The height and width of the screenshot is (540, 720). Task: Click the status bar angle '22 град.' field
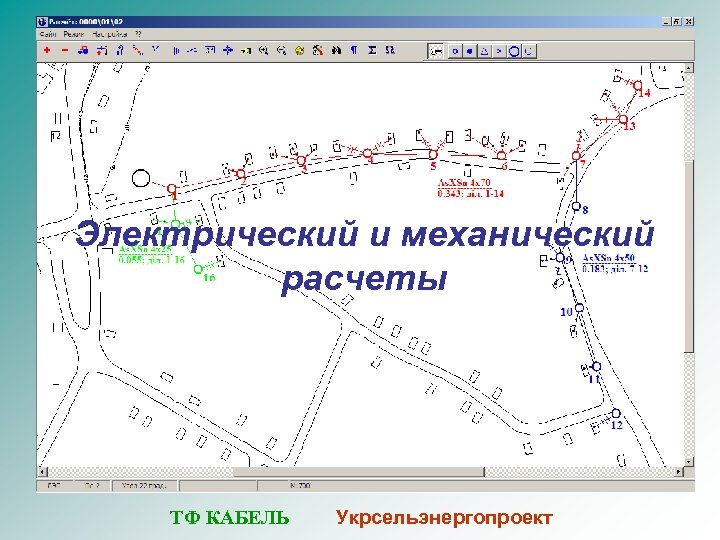point(145,485)
